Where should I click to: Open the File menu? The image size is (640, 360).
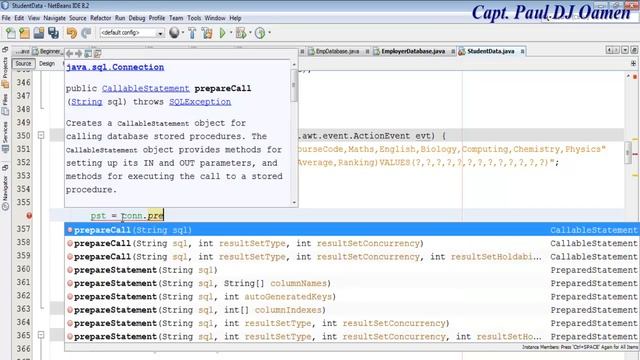[x=6, y=18]
